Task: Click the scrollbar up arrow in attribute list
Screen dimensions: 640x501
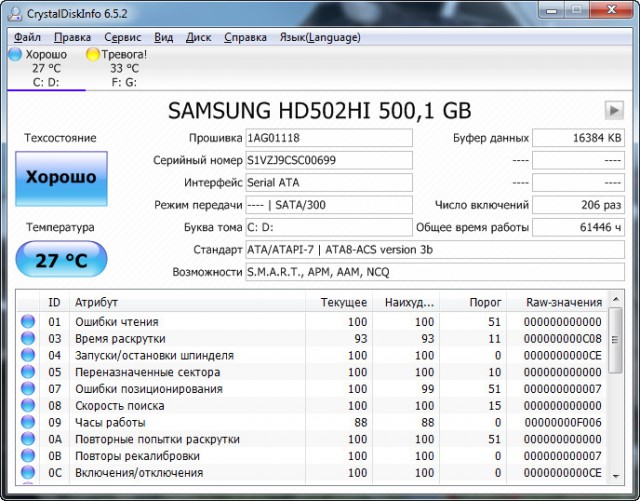Action: (x=616, y=299)
